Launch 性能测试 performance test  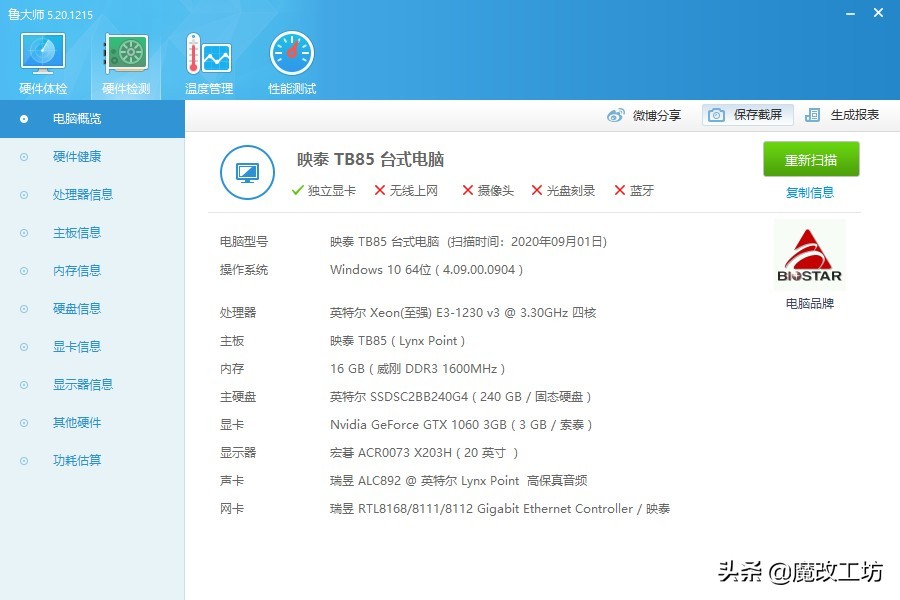pyautogui.click(x=290, y=60)
